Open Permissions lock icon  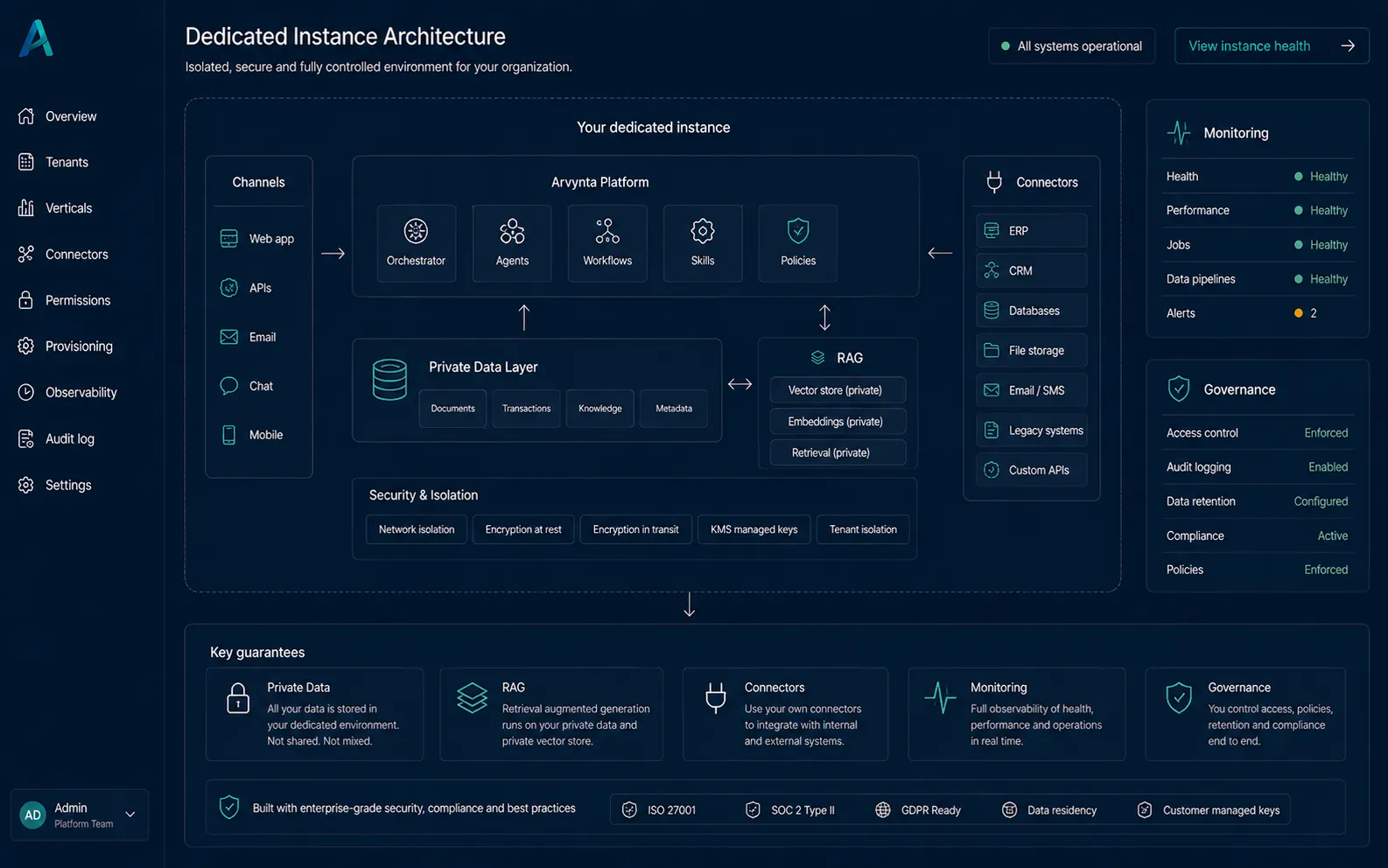(x=26, y=299)
